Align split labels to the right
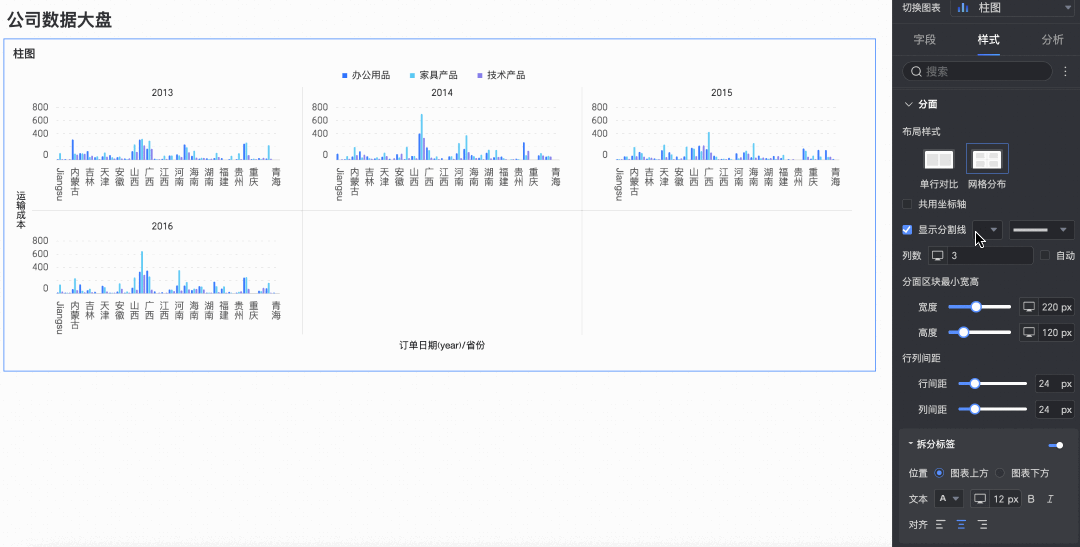 click(x=983, y=525)
